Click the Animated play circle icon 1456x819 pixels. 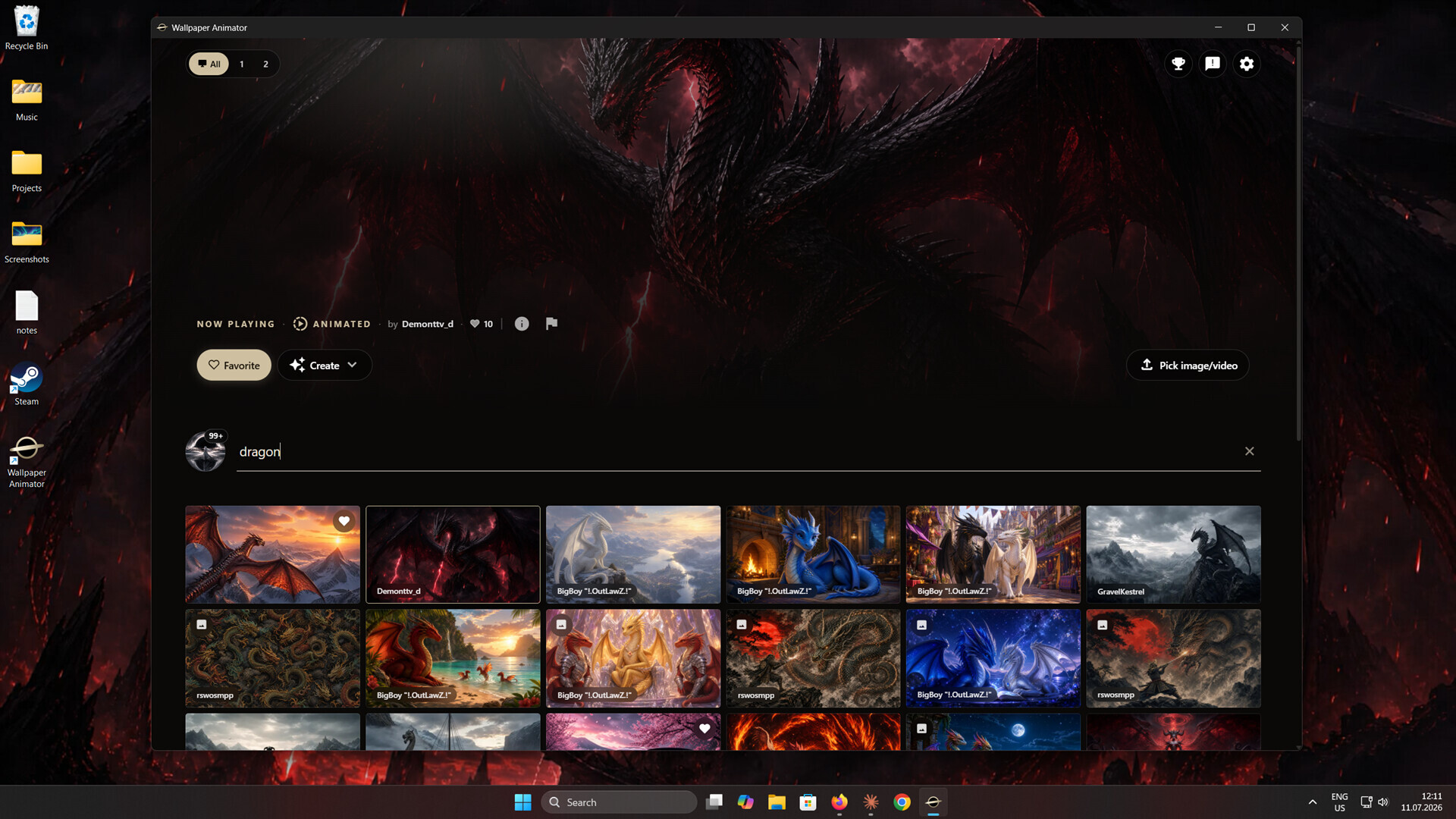(300, 324)
